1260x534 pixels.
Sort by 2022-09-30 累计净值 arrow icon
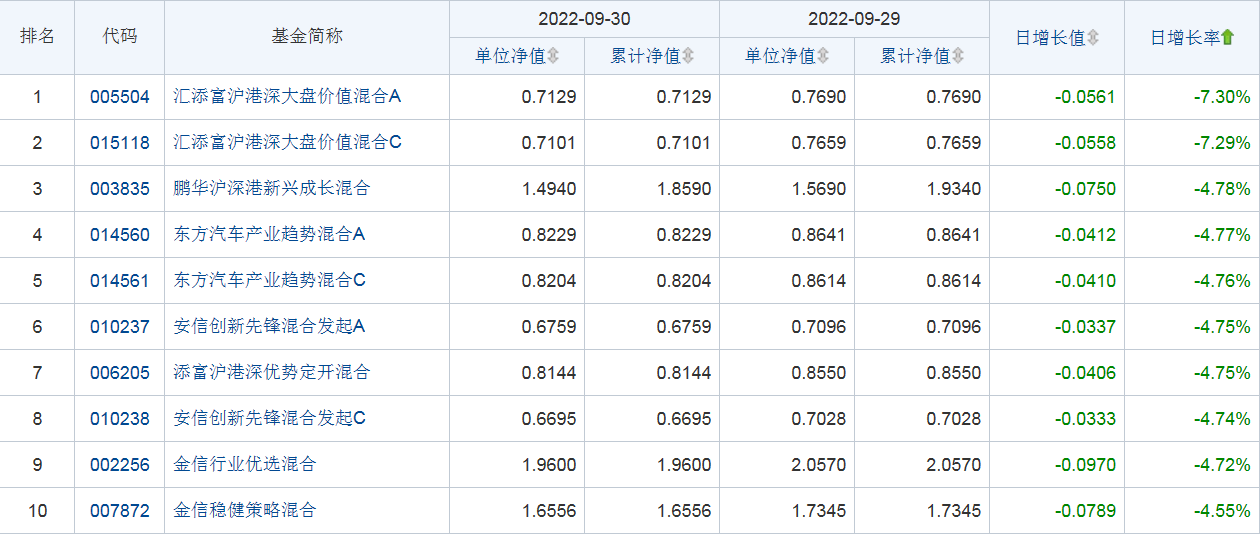688,56
